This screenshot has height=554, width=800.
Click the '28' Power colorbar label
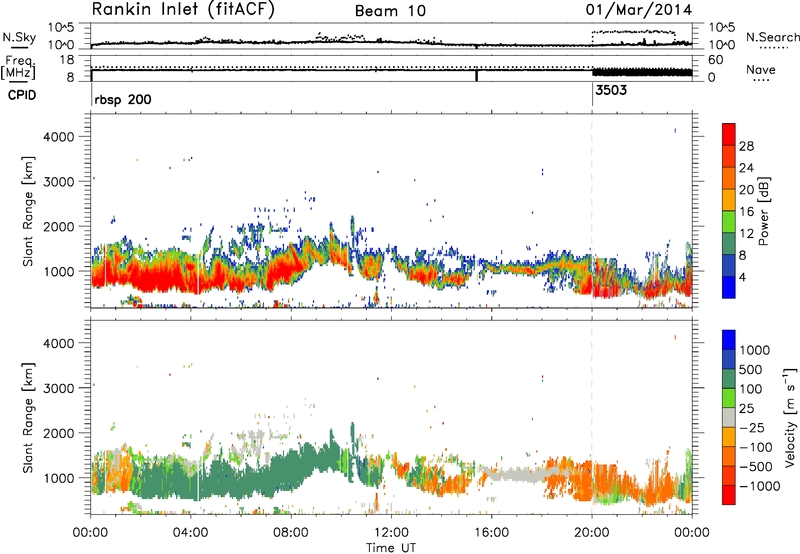point(746,146)
